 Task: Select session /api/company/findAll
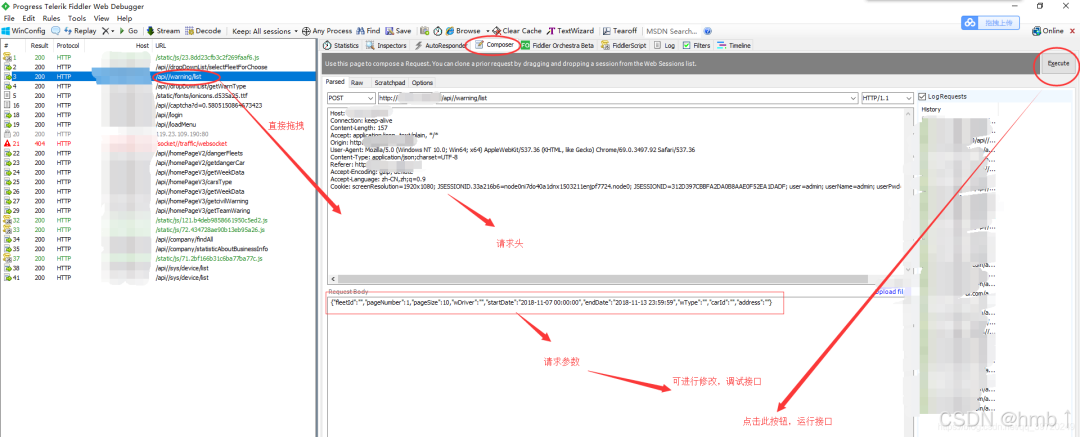click(159, 239)
